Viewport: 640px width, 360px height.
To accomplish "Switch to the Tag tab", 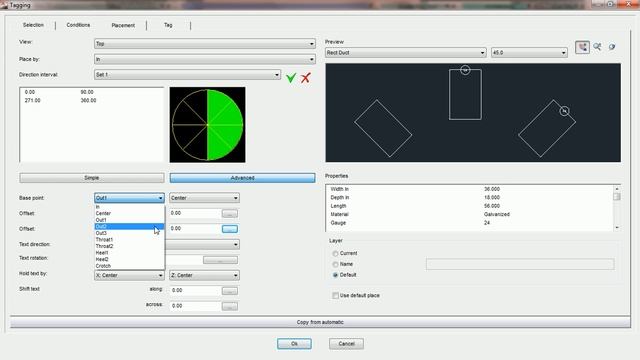I will (x=168, y=25).
